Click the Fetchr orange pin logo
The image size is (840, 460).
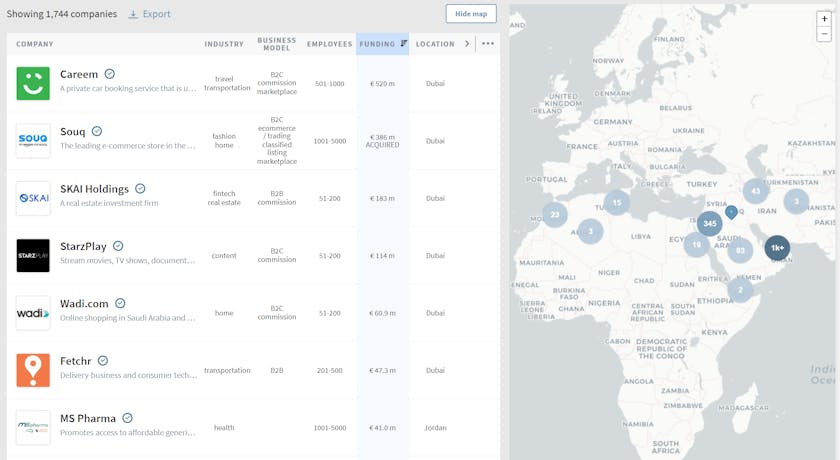click(x=33, y=370)
